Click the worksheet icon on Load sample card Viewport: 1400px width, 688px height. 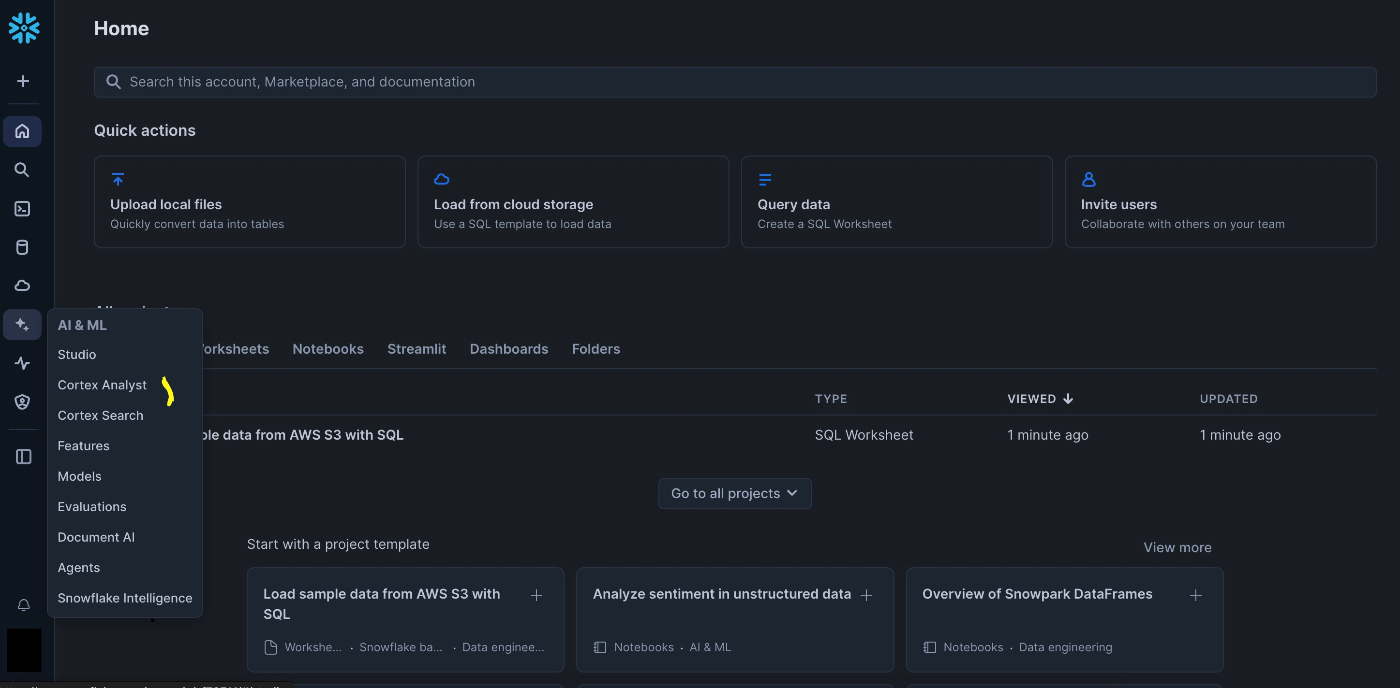click(270, 647)
